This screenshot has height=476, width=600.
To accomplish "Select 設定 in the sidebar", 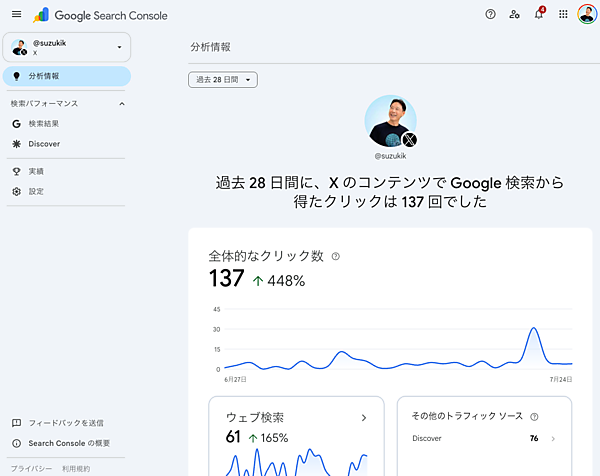I will tap(36, 191).
